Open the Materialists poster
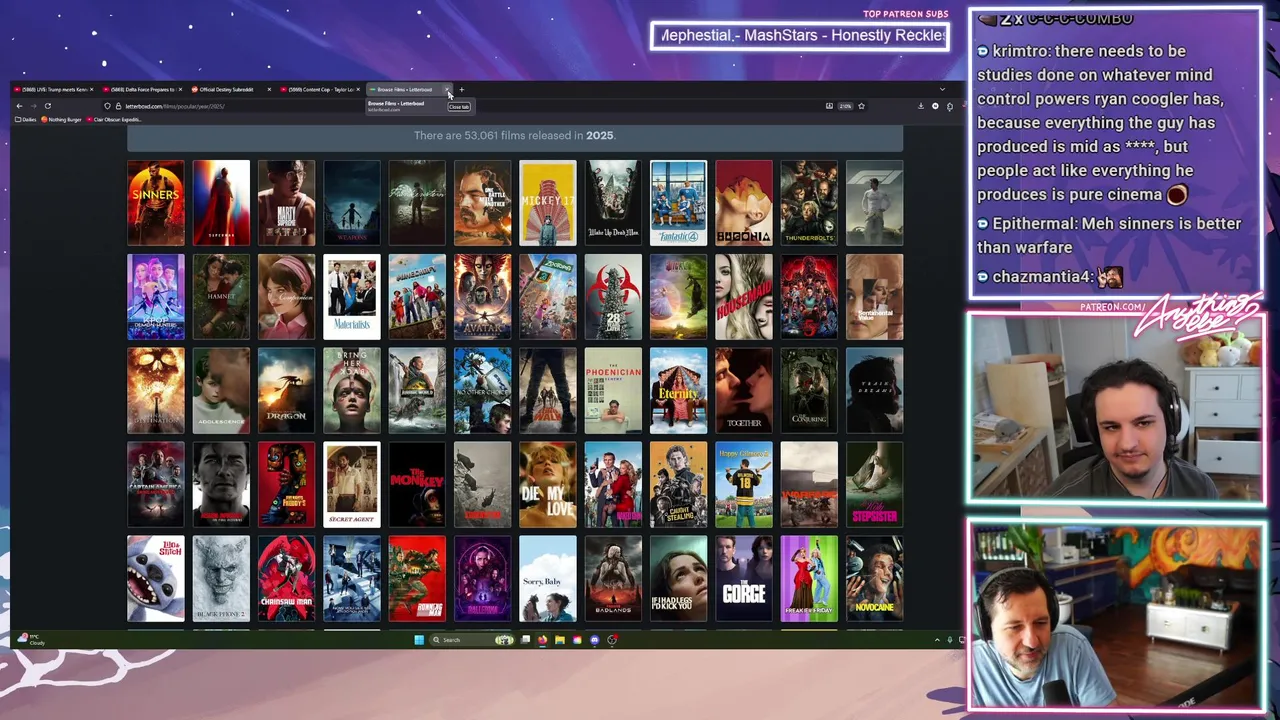Viewport: 1280px width, 720px height. click(352, 297)
